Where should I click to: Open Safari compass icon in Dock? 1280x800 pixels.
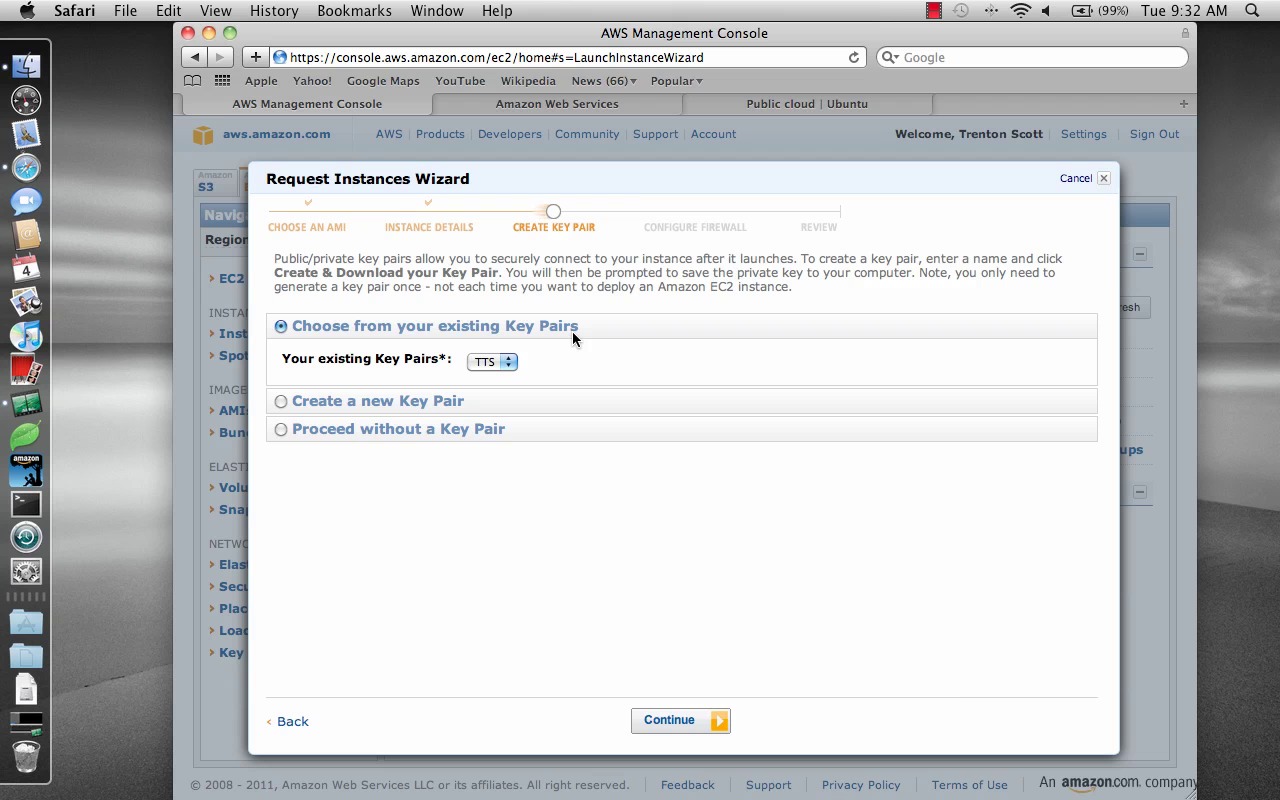pyautogui.click(x=26, y=168)
